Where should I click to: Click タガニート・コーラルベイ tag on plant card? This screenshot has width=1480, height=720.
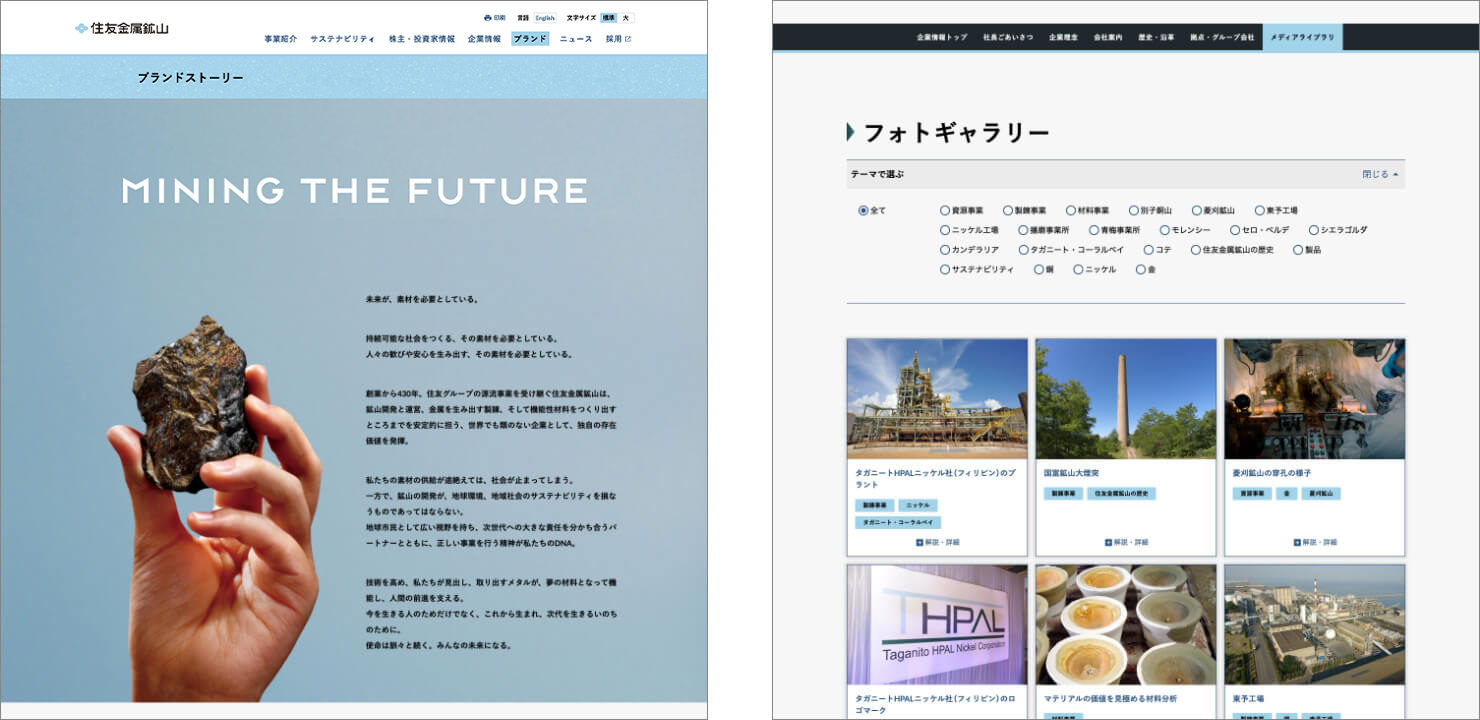point(897,522)
